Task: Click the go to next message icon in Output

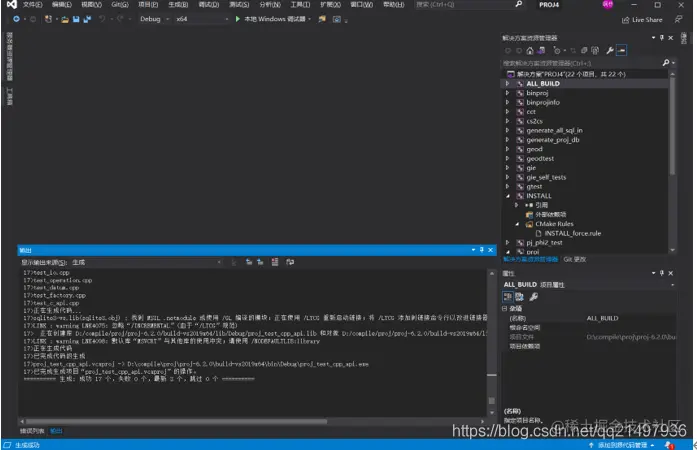Action: point(260,262)
